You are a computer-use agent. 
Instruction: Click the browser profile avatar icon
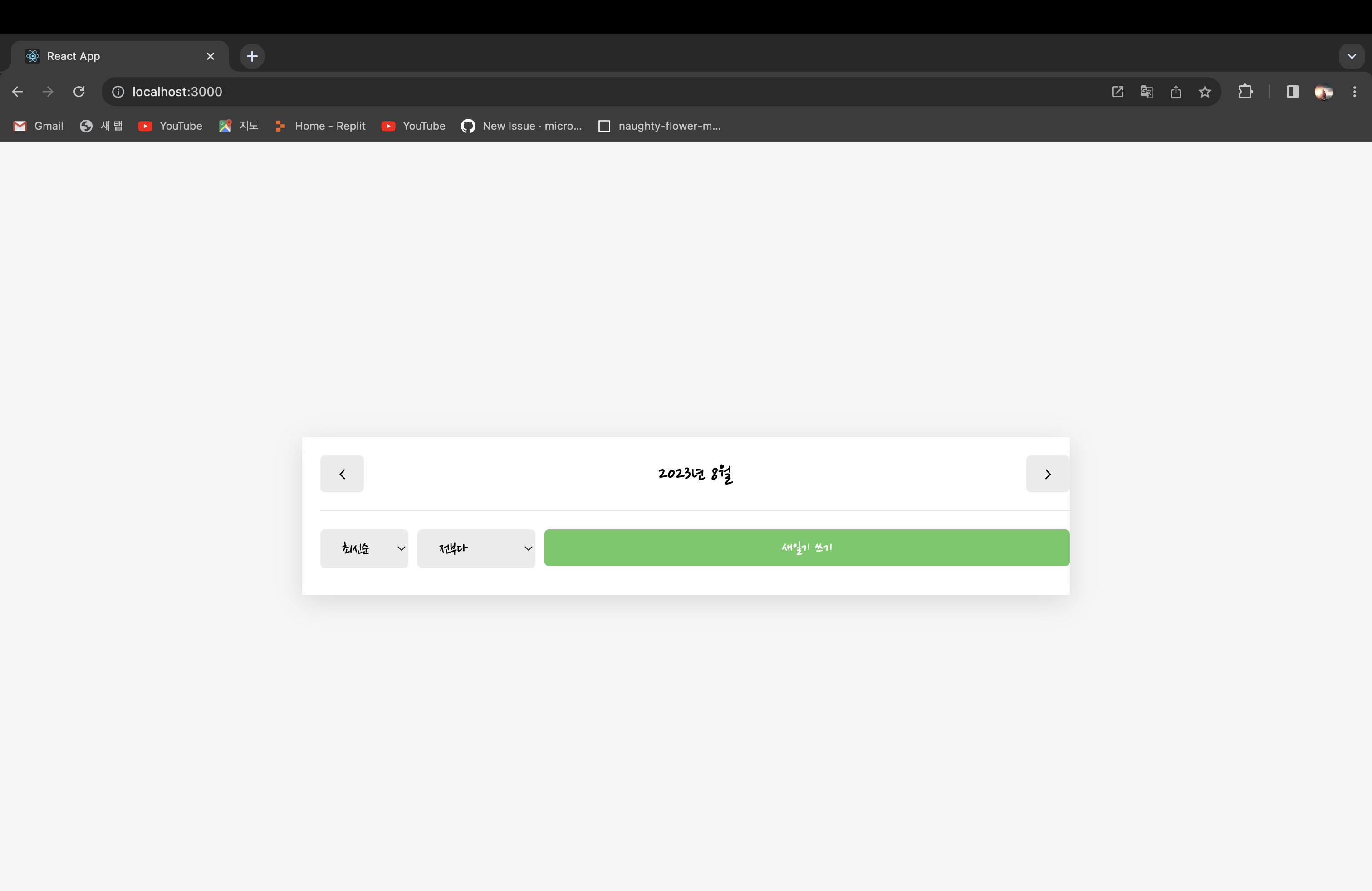tap(1324, 92)
